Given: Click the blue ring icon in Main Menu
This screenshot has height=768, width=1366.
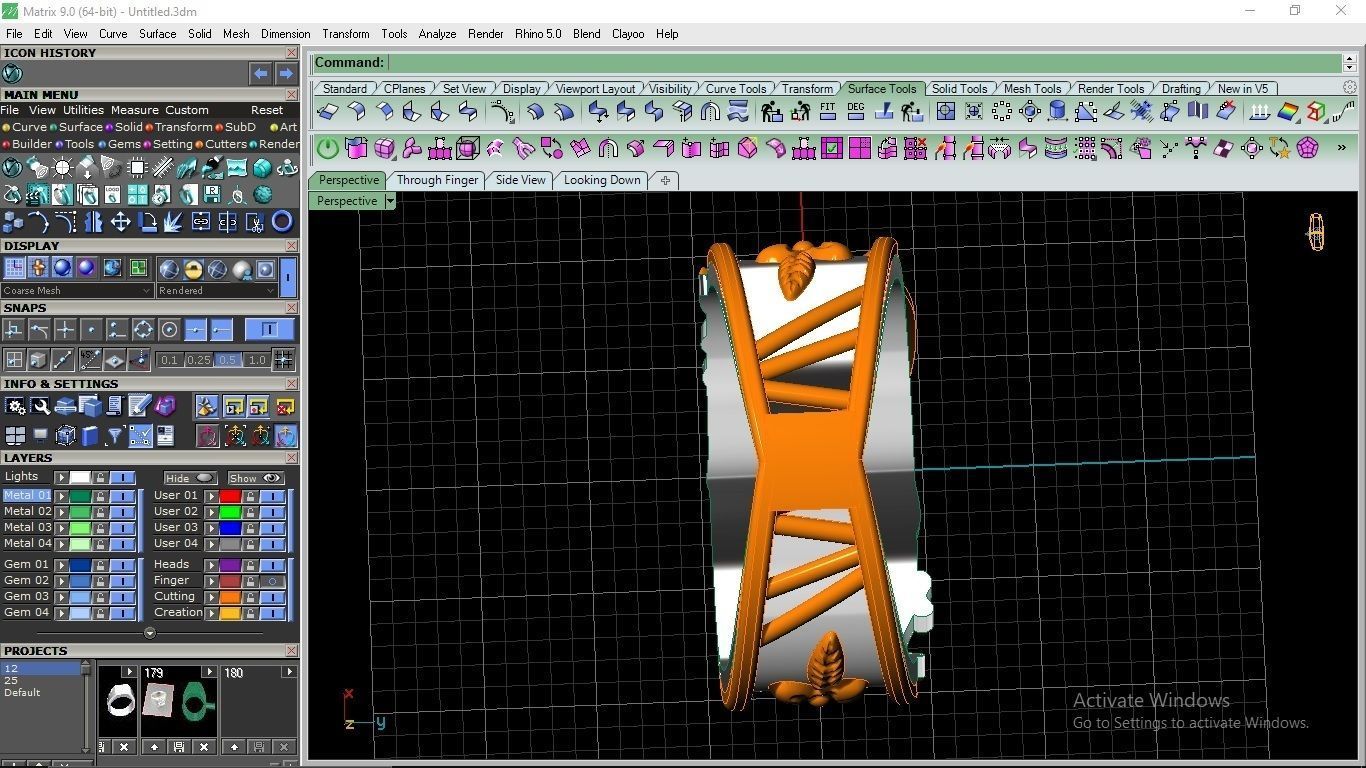Looking at the screenshot, I should pyautogui.click(x=282, y=221).
